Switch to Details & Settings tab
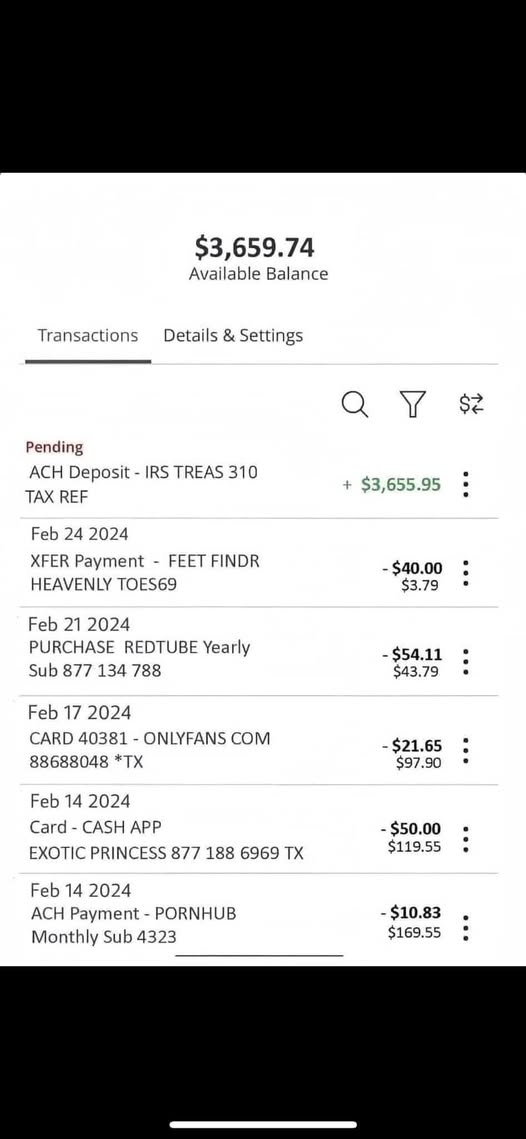The width and height of the screenshot is (526, 1139). pos(233,336)
